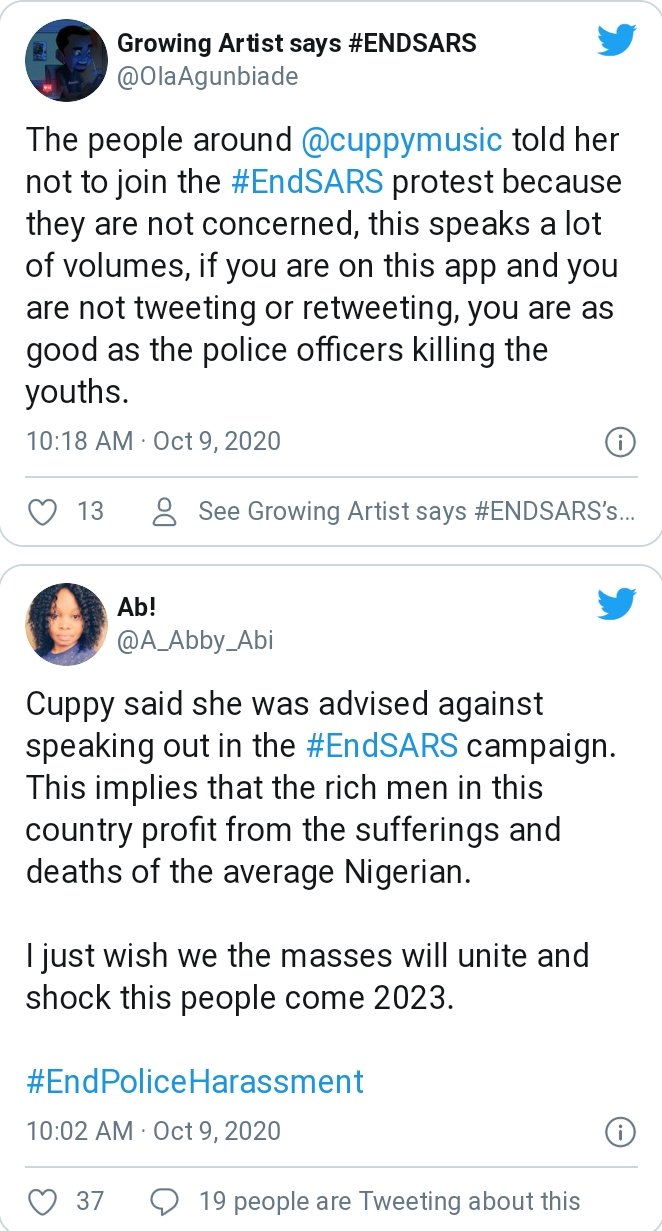Image resolution: width=662 pixels, height=1231 pixels.
Task: Click Twitter bird logo on Ab! tweet
Action: pos(617,603)
